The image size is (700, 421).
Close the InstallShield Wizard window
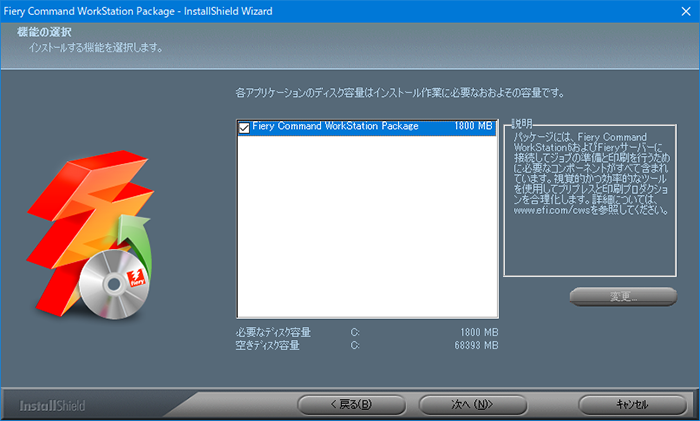(x=686, y=11)
